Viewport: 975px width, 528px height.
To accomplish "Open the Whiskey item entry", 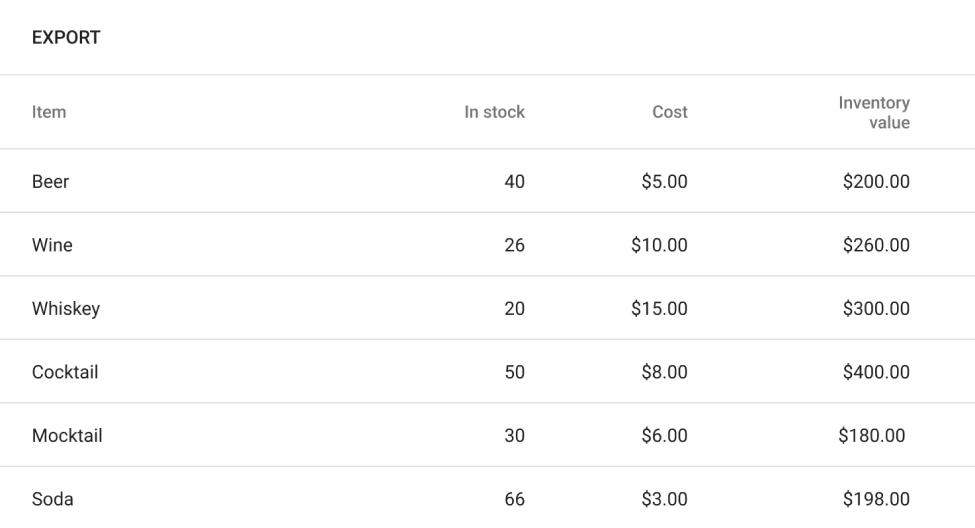I will click(x=66, y=309).
